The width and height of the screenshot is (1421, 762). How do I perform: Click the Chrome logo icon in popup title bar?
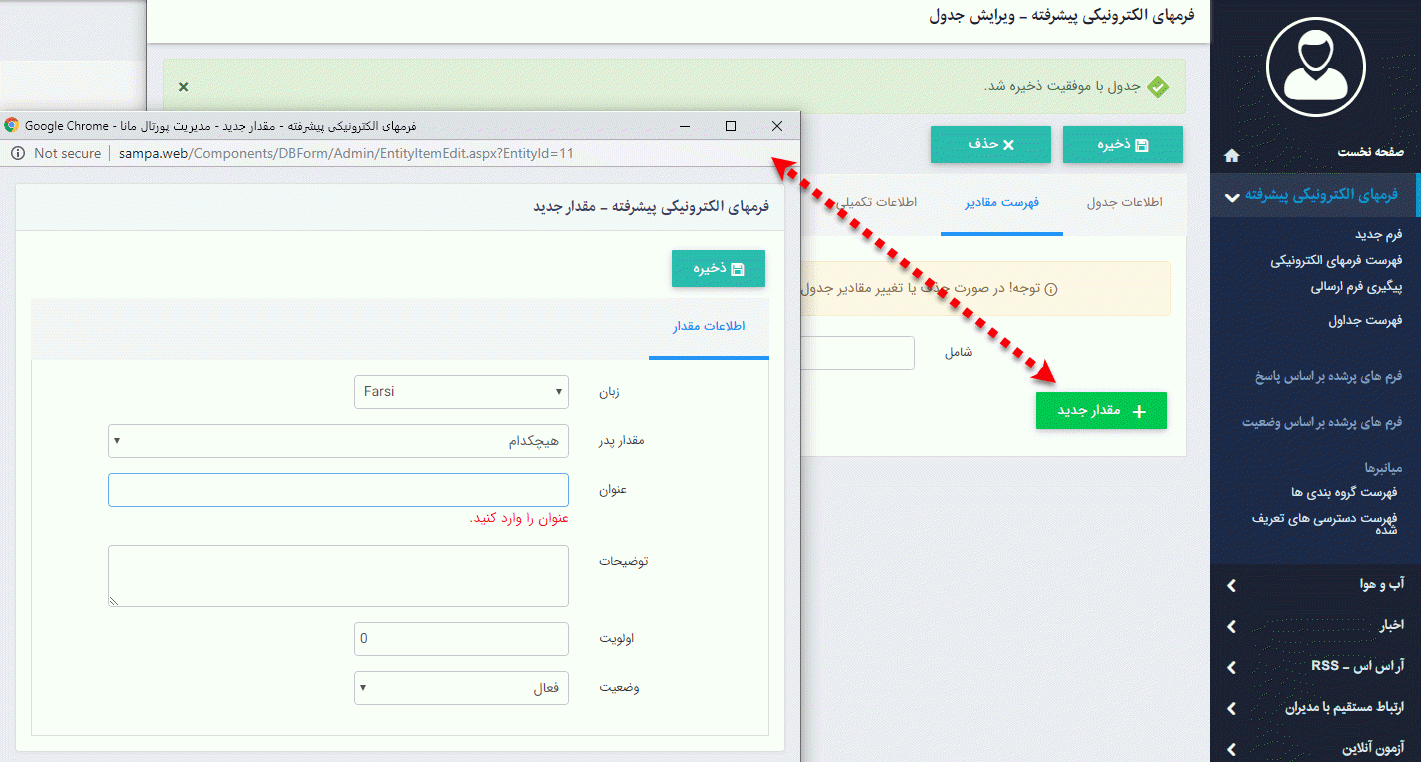pos(12,126)
